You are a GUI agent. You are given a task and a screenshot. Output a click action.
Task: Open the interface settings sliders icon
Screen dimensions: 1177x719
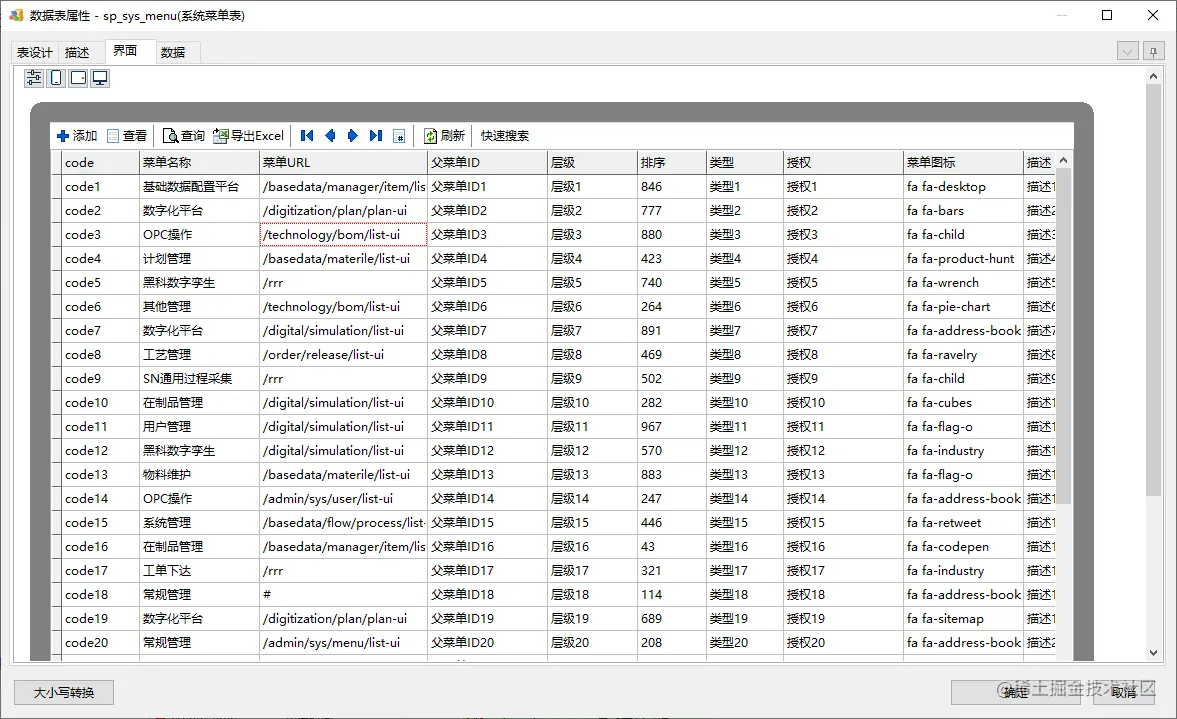tap(34, 78)
